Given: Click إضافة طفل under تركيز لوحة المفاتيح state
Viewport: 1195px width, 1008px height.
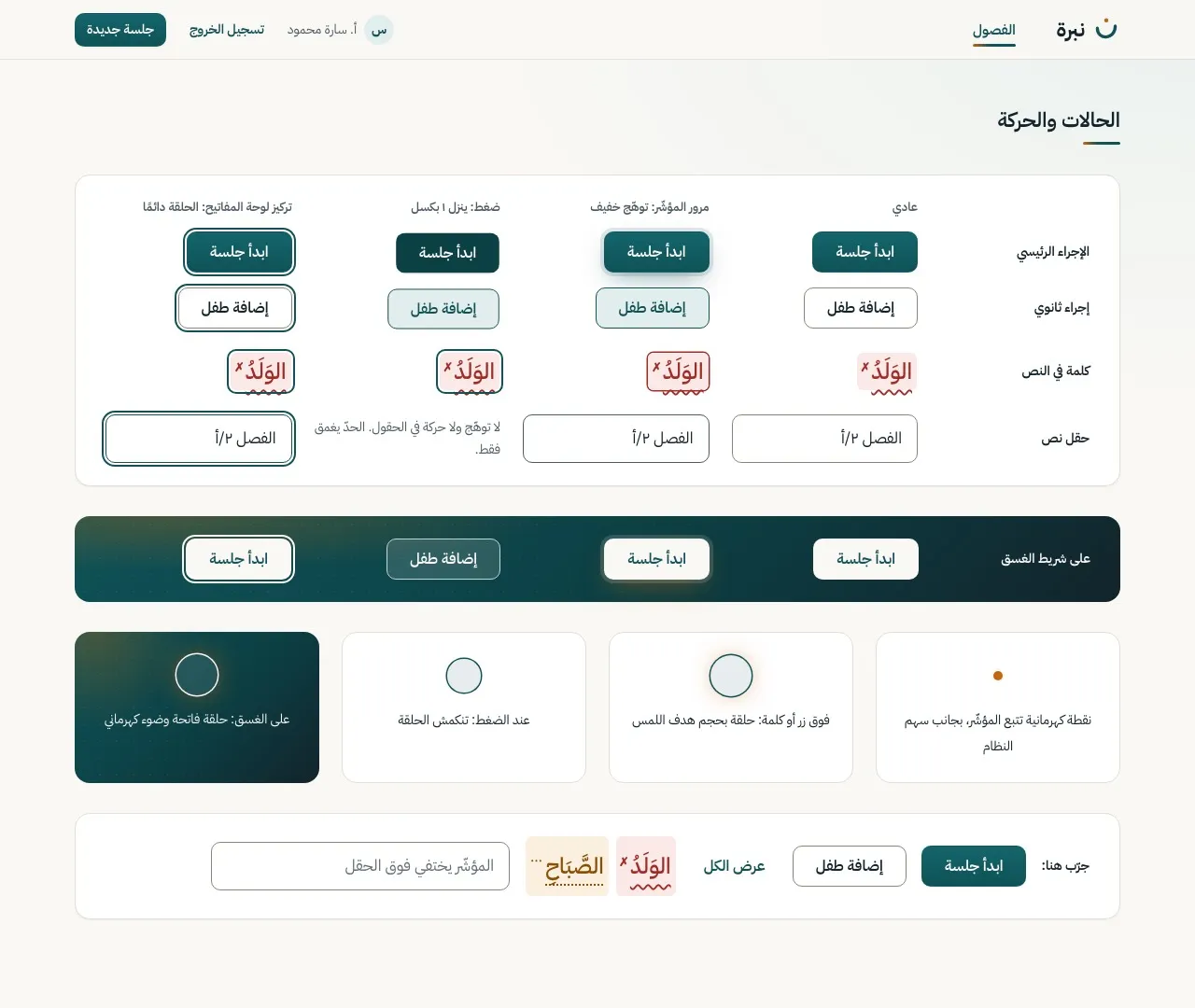Looking at the screenshot, I should pos(235,308).
